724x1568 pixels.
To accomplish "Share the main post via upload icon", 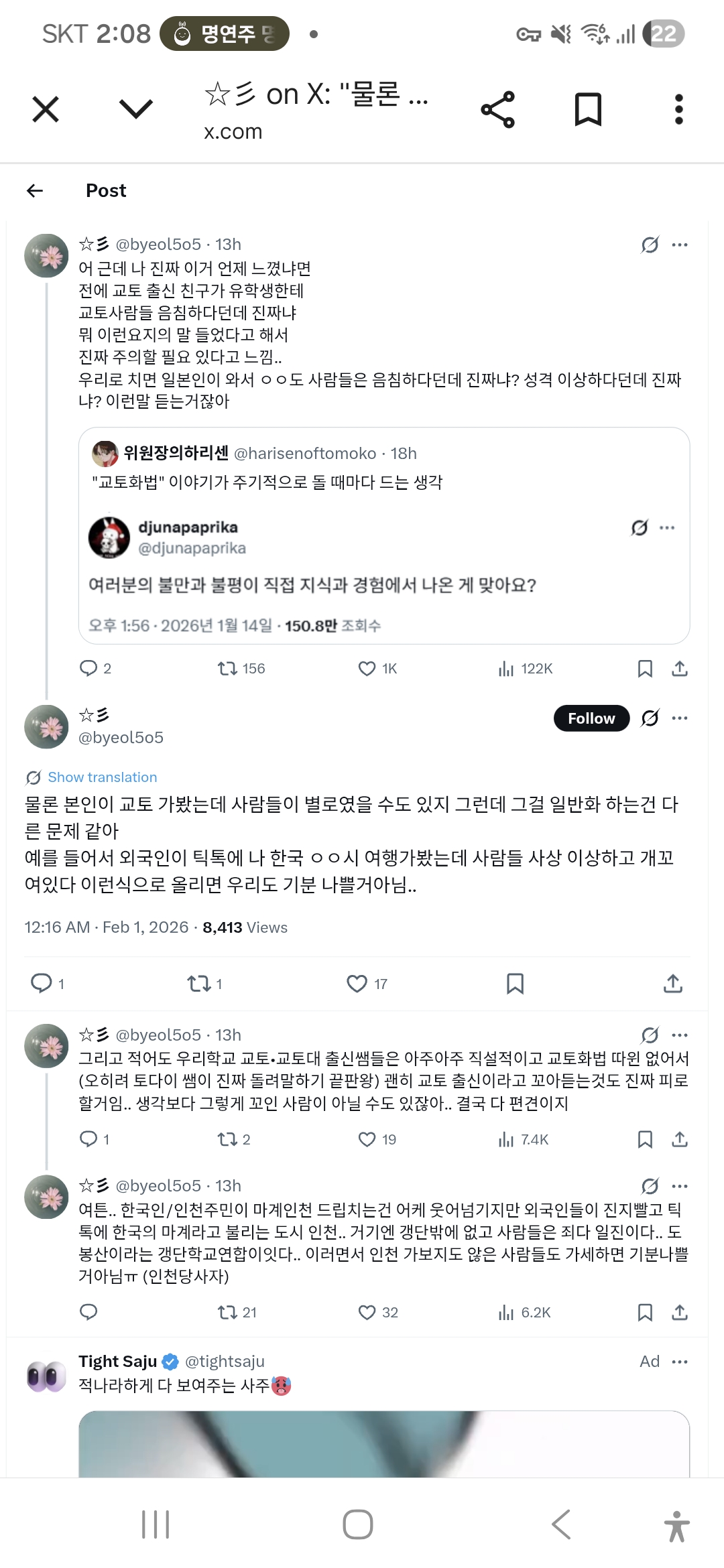I will 672,984.
